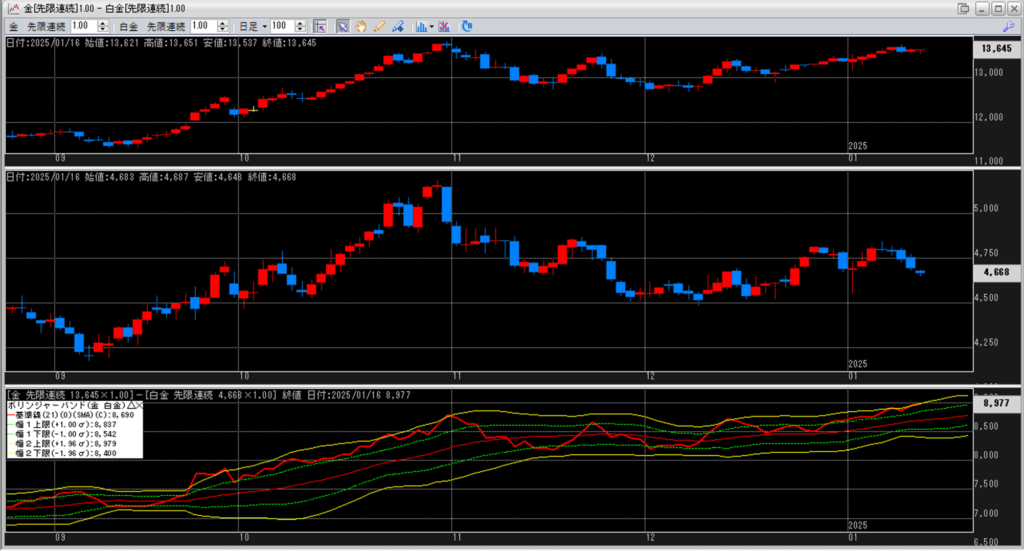Collapse Bollinger band legend with triangle

point(130,405)
